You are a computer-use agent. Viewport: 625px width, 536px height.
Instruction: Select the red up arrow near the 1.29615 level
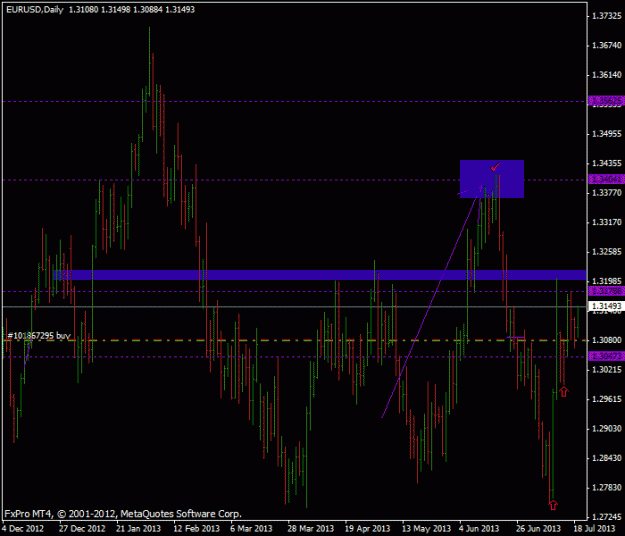click(x=563, y=391)
